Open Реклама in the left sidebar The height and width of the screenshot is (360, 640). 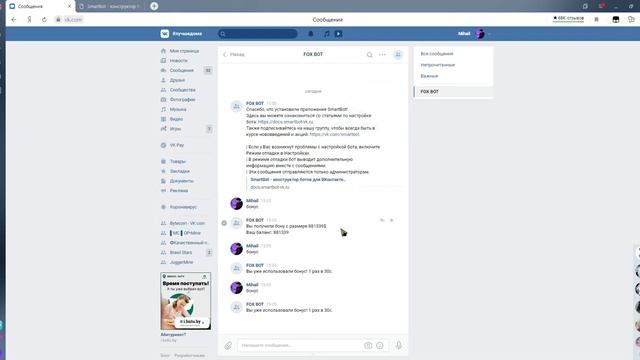coord(179,191)
